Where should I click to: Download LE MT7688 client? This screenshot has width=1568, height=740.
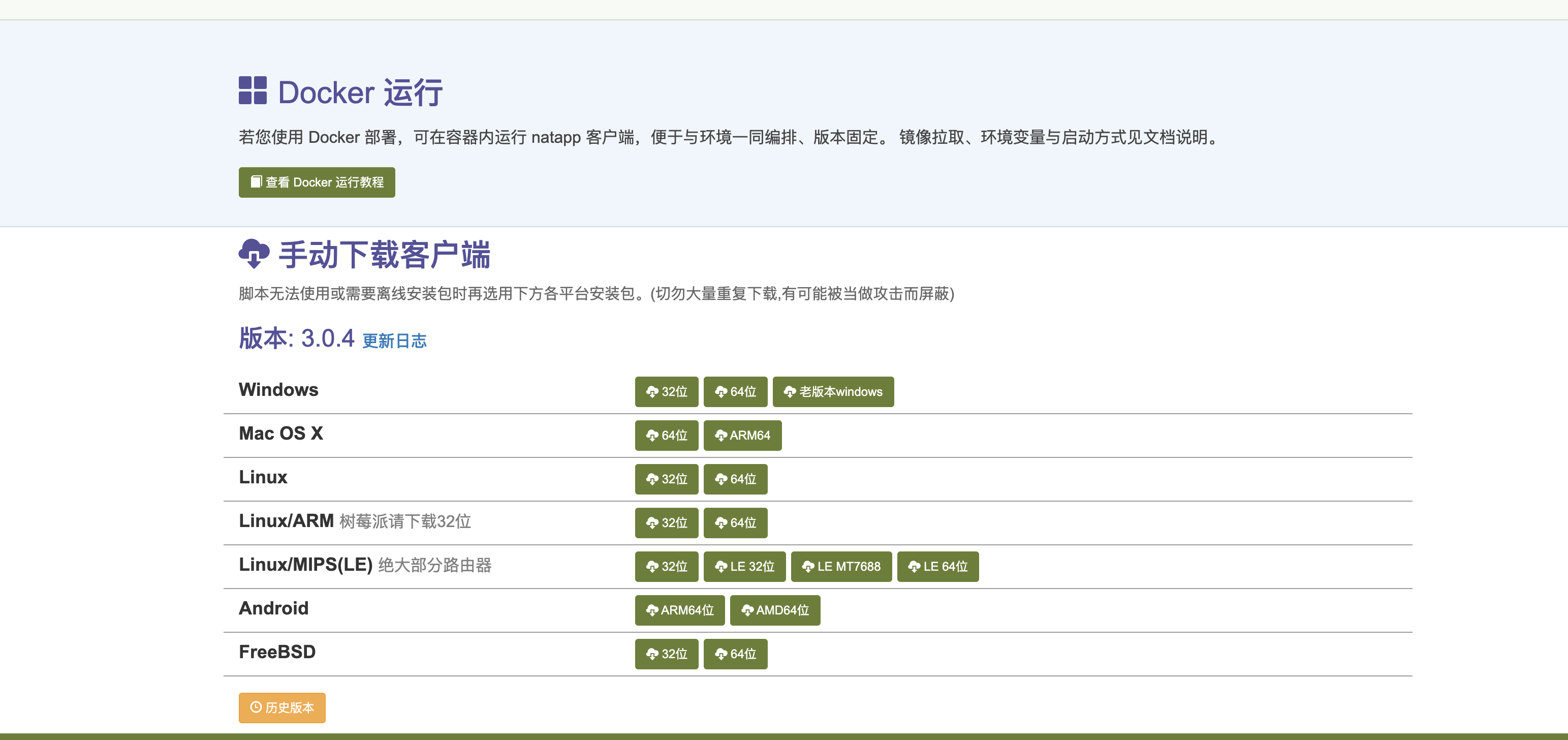click(841, 566)
